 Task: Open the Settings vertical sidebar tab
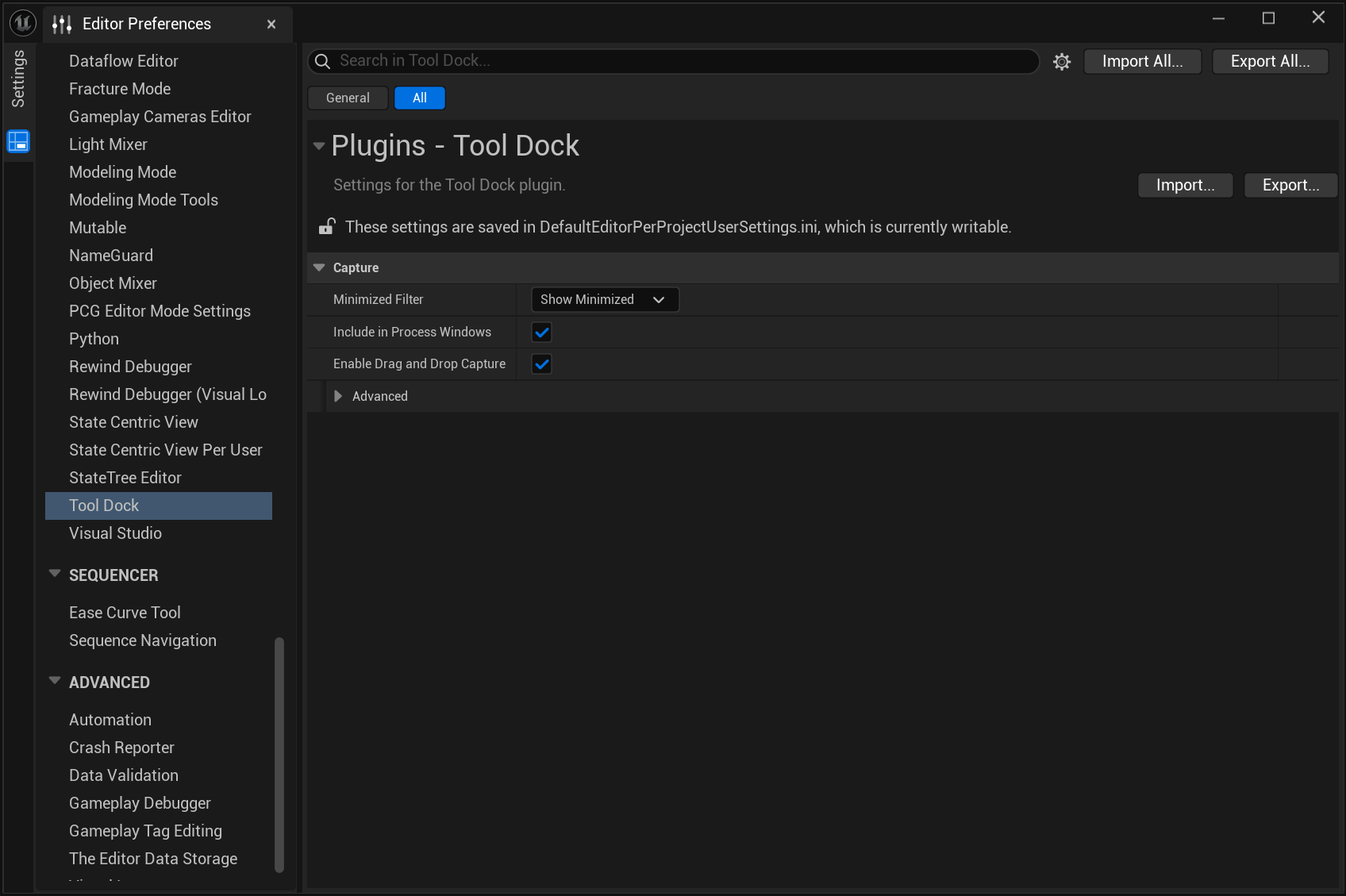click(x=18, y=79)
